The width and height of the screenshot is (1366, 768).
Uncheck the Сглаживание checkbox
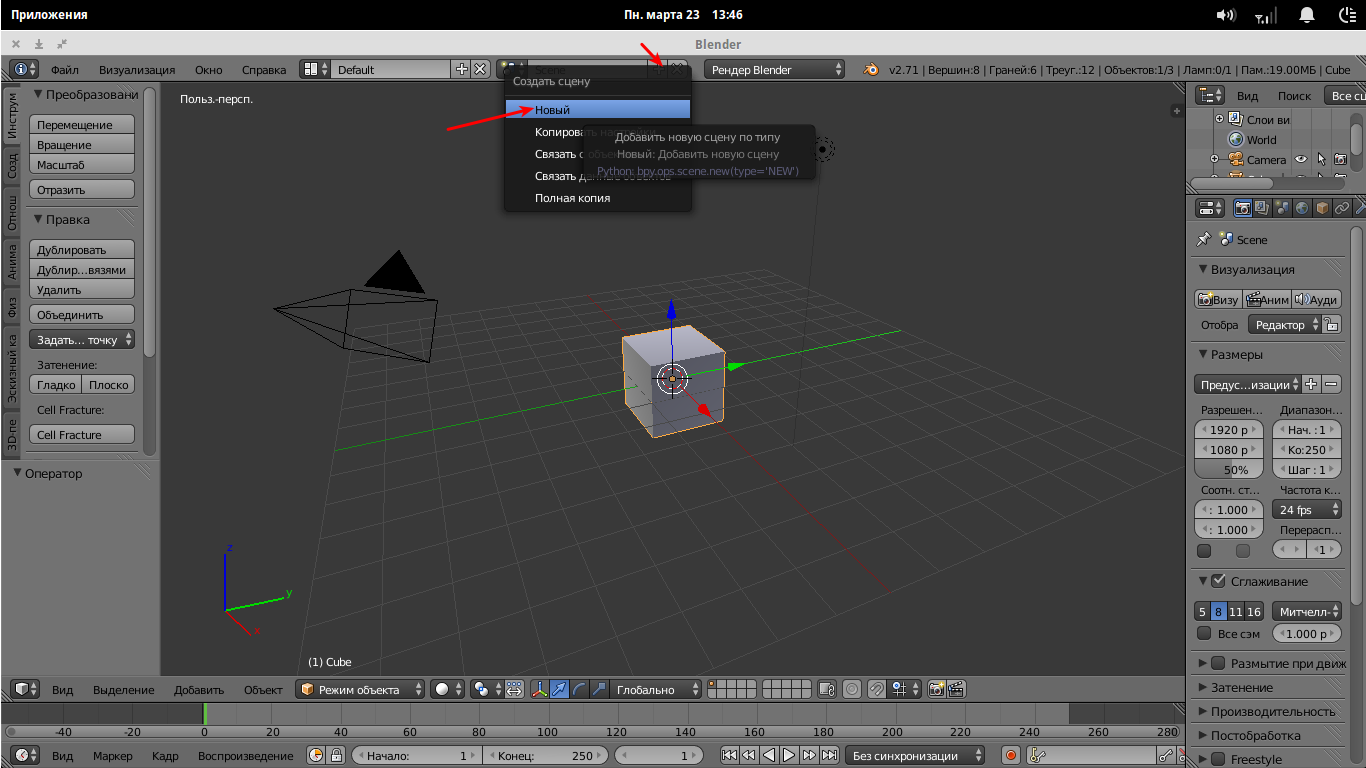pos(1218,581)
